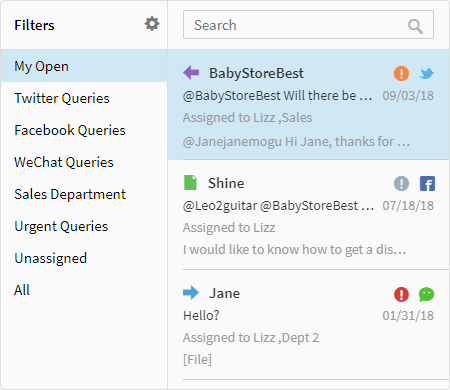Show WeChat Queries filter
Image resolution: width=450 pixels, height=390 pixels.
tap(84, 162)
